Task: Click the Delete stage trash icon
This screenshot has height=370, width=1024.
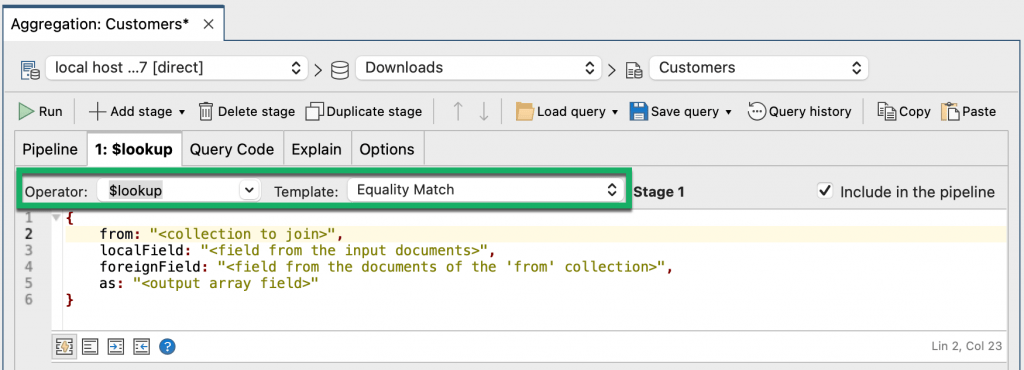Action: [x=206, y=112]
